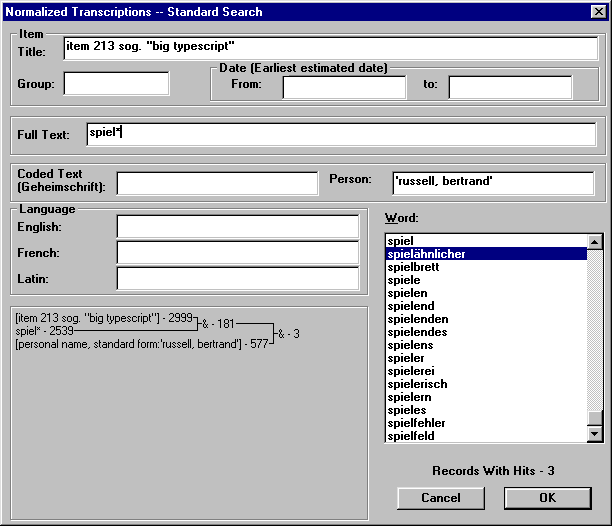Pick 'spielen' from the Word list
Screen dimensions: 612x526
(408, 293)
